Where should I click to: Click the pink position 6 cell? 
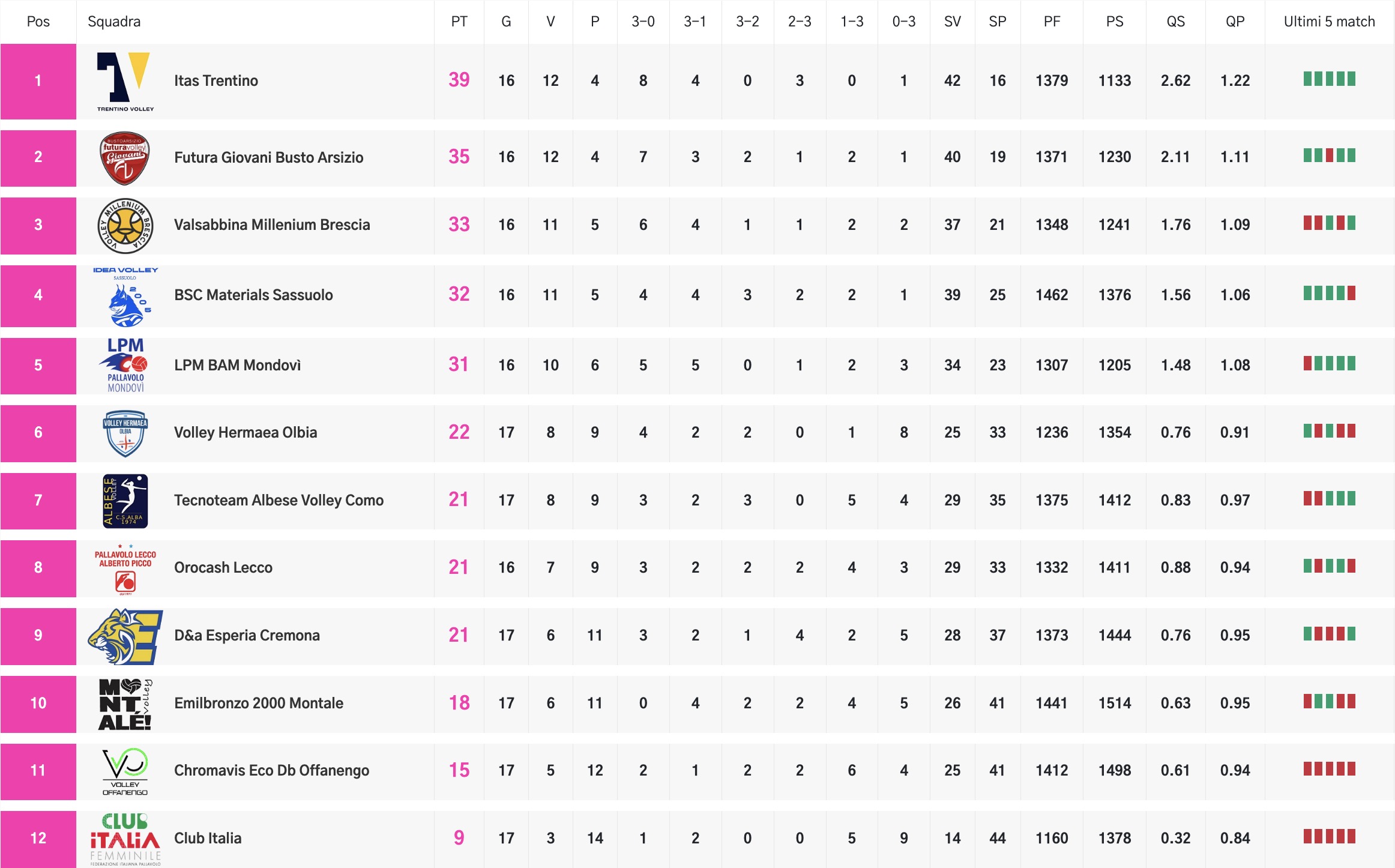(x=38, y=433)
